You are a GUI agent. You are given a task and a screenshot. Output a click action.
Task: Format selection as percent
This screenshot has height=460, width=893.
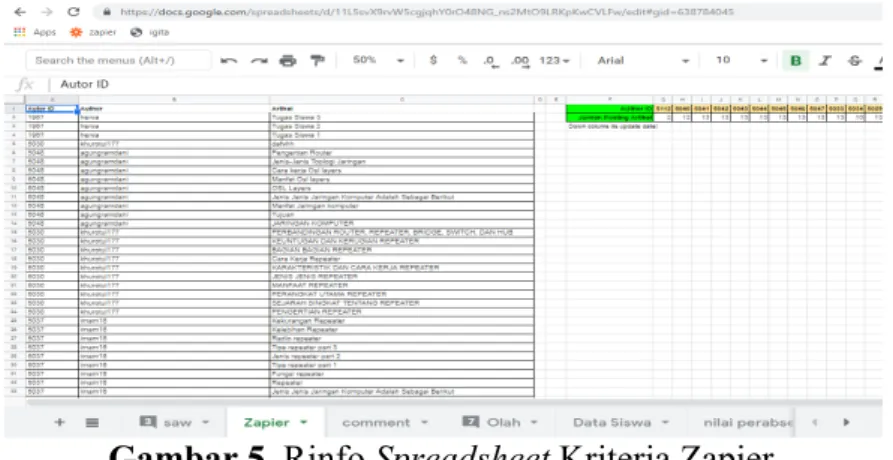(462, 60)
